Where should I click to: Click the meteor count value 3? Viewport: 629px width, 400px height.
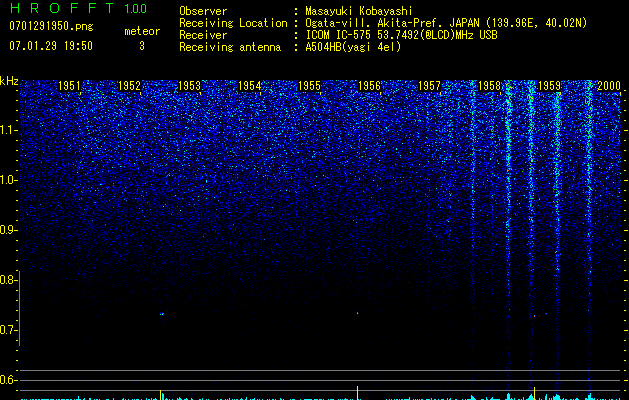coord(142,46)
